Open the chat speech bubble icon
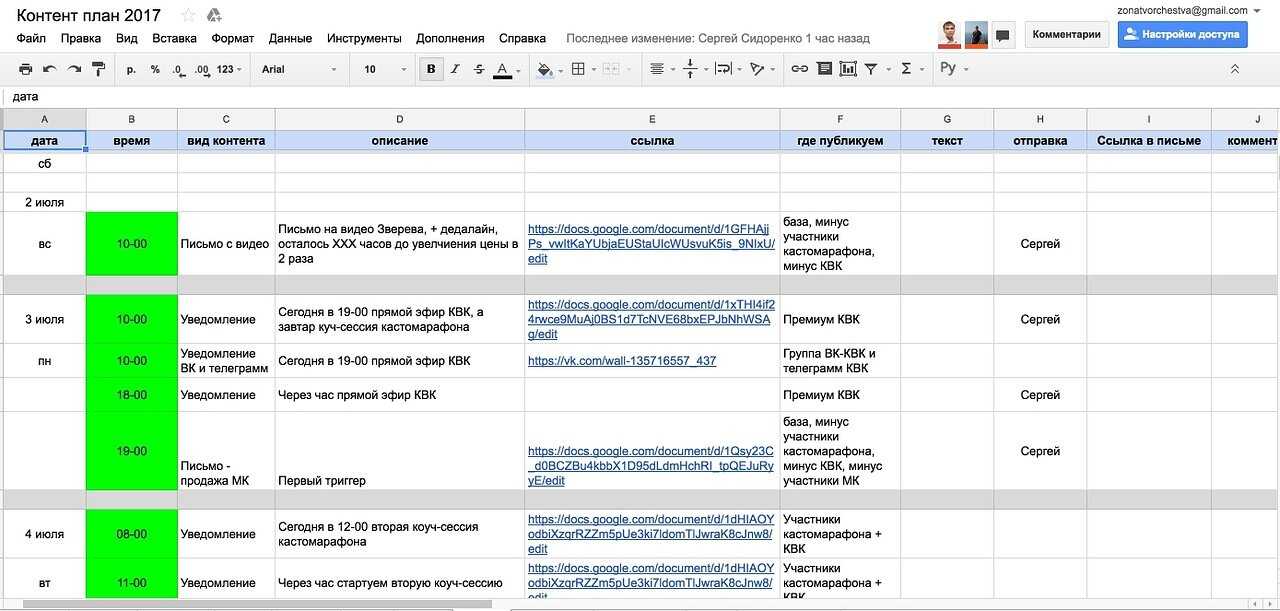This screenshot has height=611, width=1280. tap(1003, 35)
